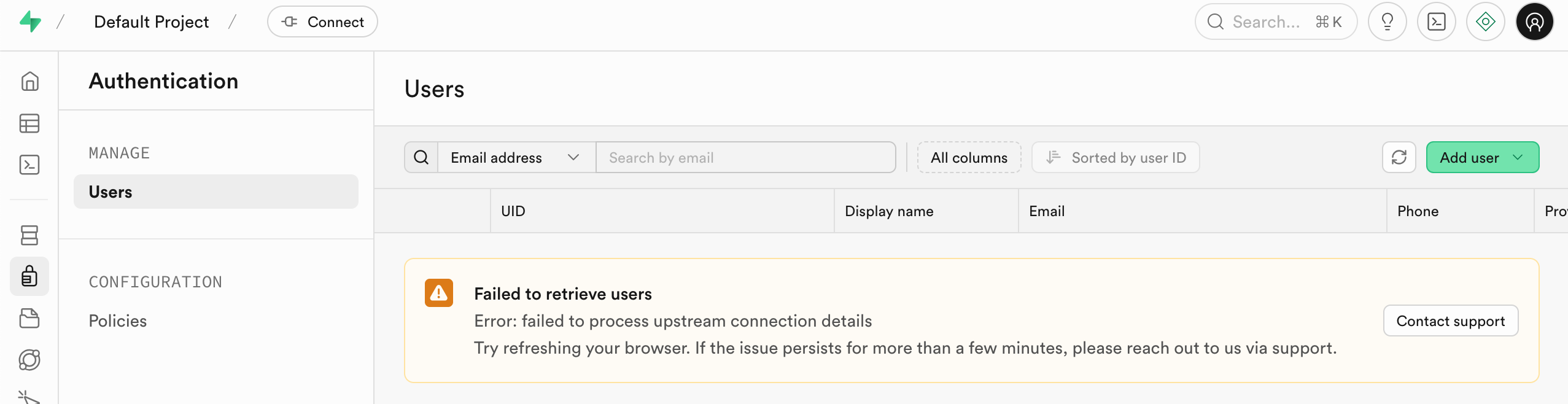Screen dimensions: 1568x404
Task: Open the SQL Editor sidebar icon
Action: coord(29,165)
